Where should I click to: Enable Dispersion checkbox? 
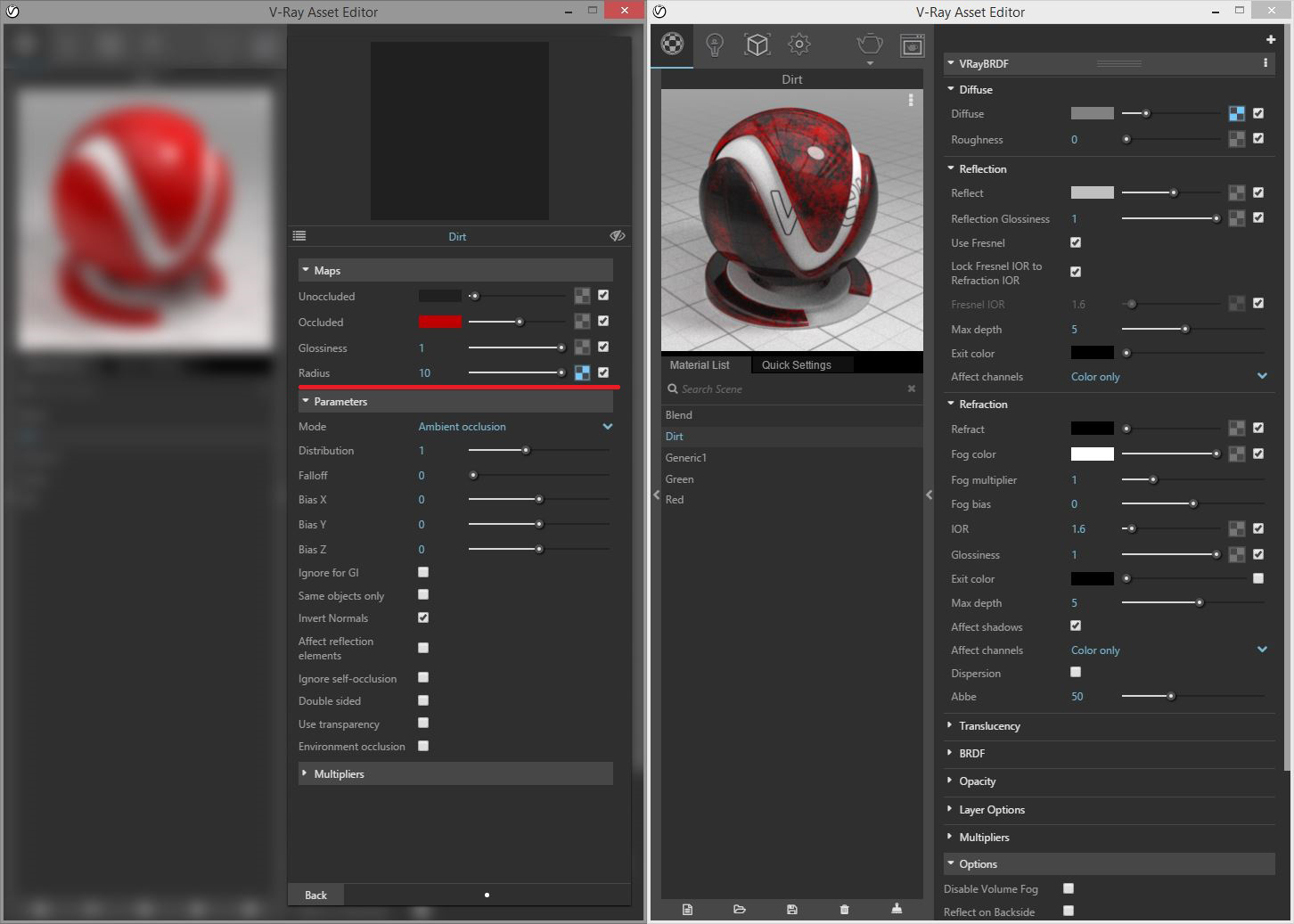[1076, 672]
